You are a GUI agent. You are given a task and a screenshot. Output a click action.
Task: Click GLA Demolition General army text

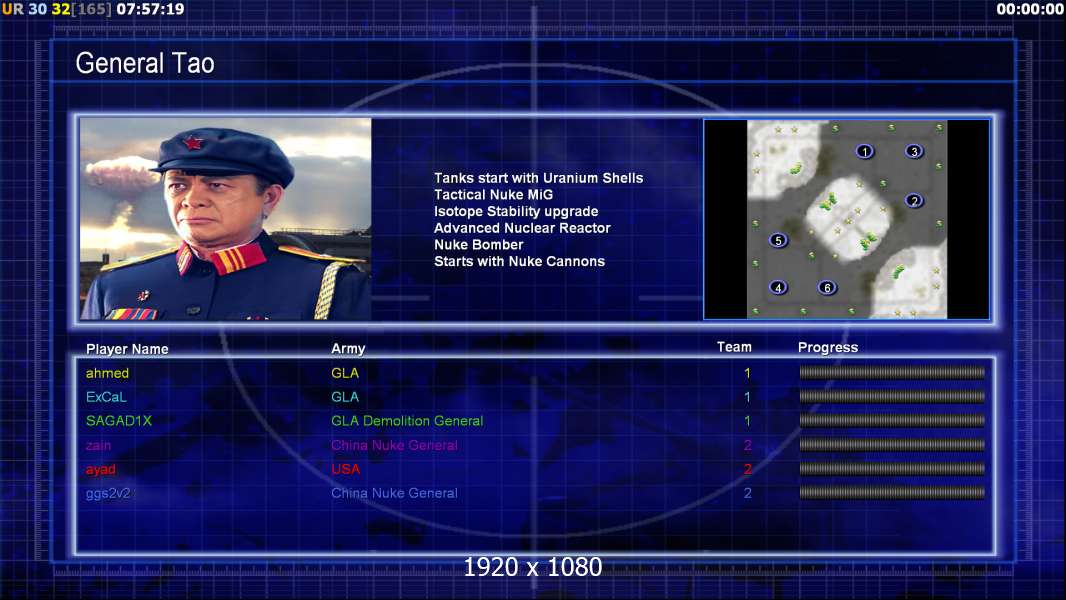407,421
